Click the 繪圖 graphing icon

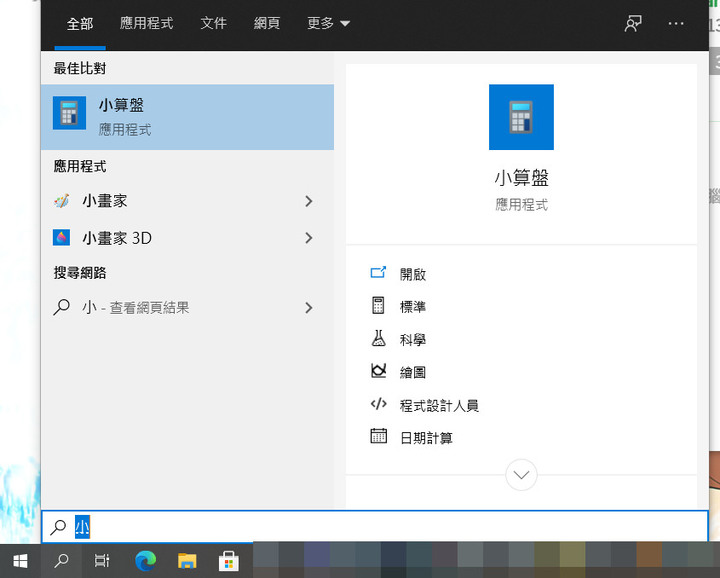click(x=378, y=370)
